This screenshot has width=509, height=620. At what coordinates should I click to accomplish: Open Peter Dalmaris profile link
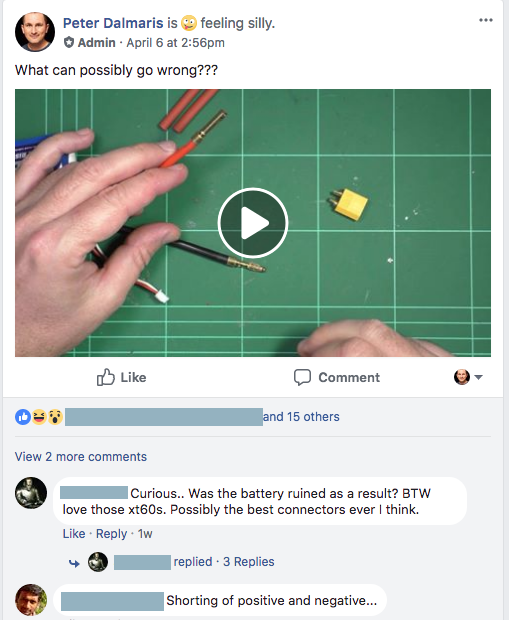pos(113,23)
